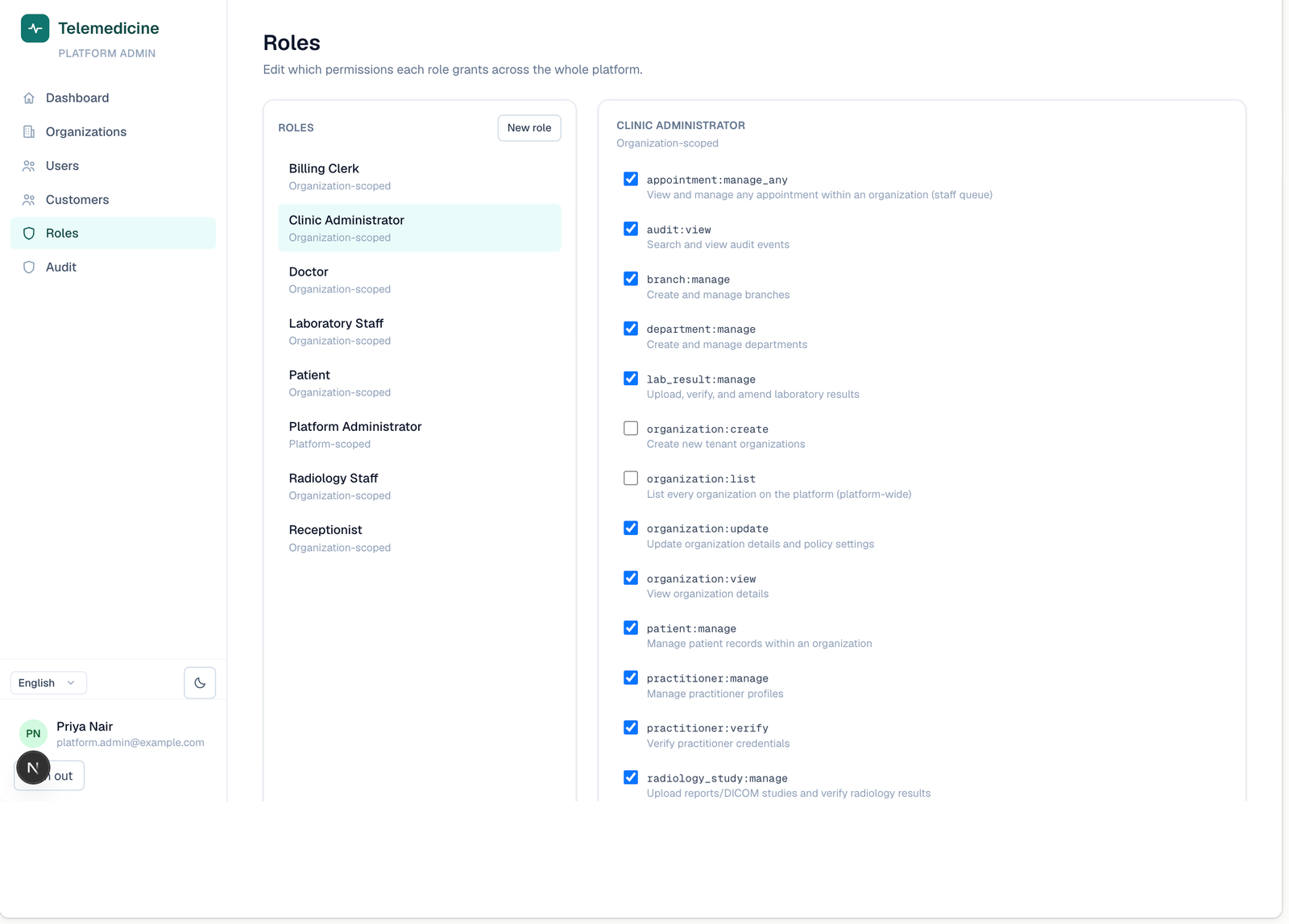Select the Billing Clerk role

coord(420,176)
